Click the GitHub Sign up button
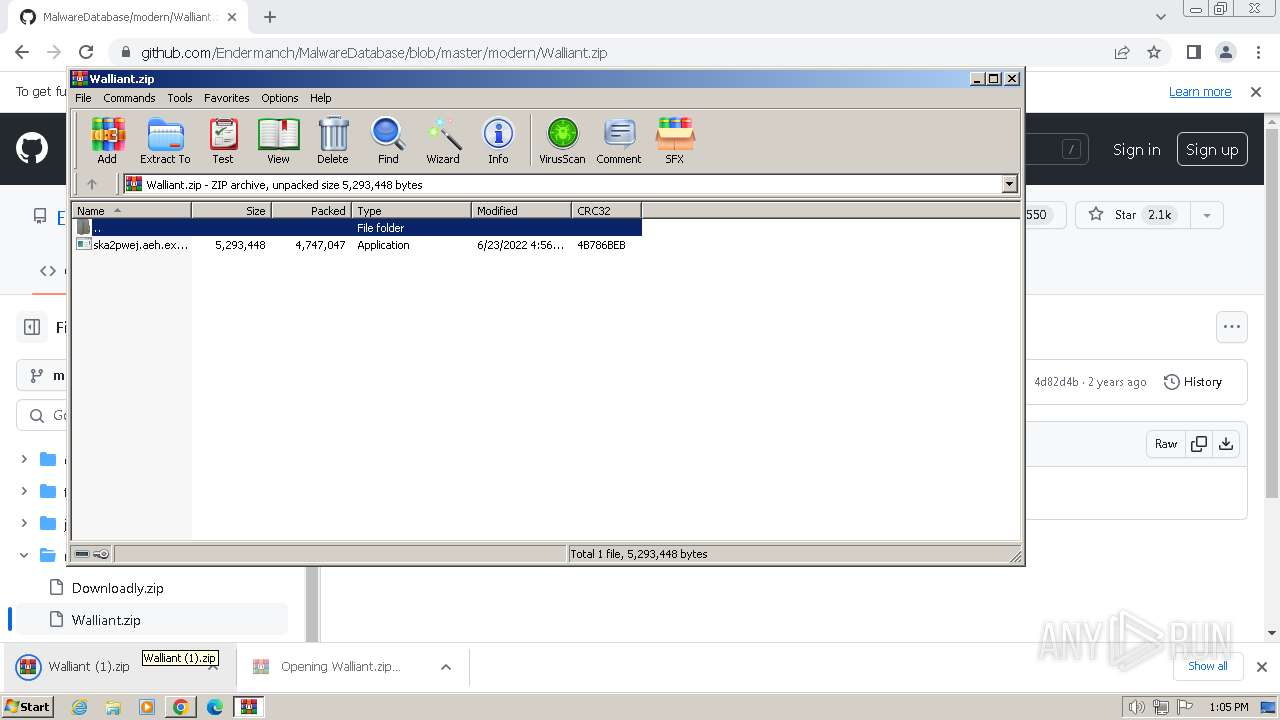 point(1212,149)
